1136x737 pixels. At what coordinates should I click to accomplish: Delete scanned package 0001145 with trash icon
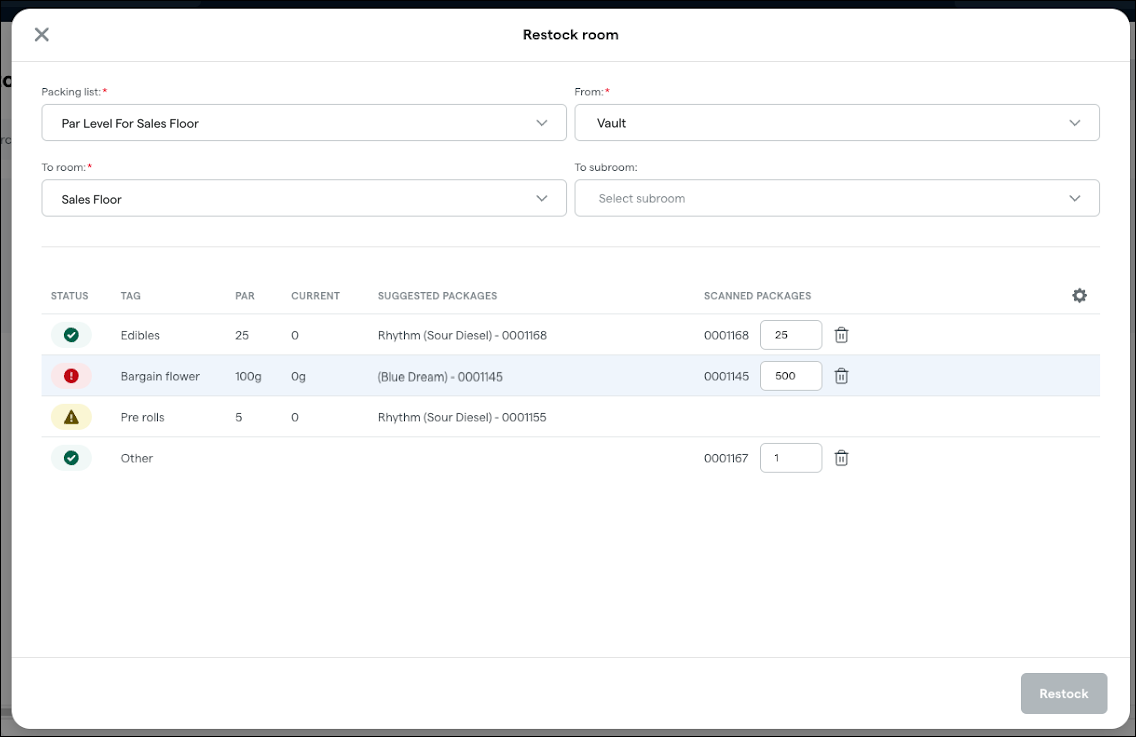pyautogui.click(x=841, y=375)
